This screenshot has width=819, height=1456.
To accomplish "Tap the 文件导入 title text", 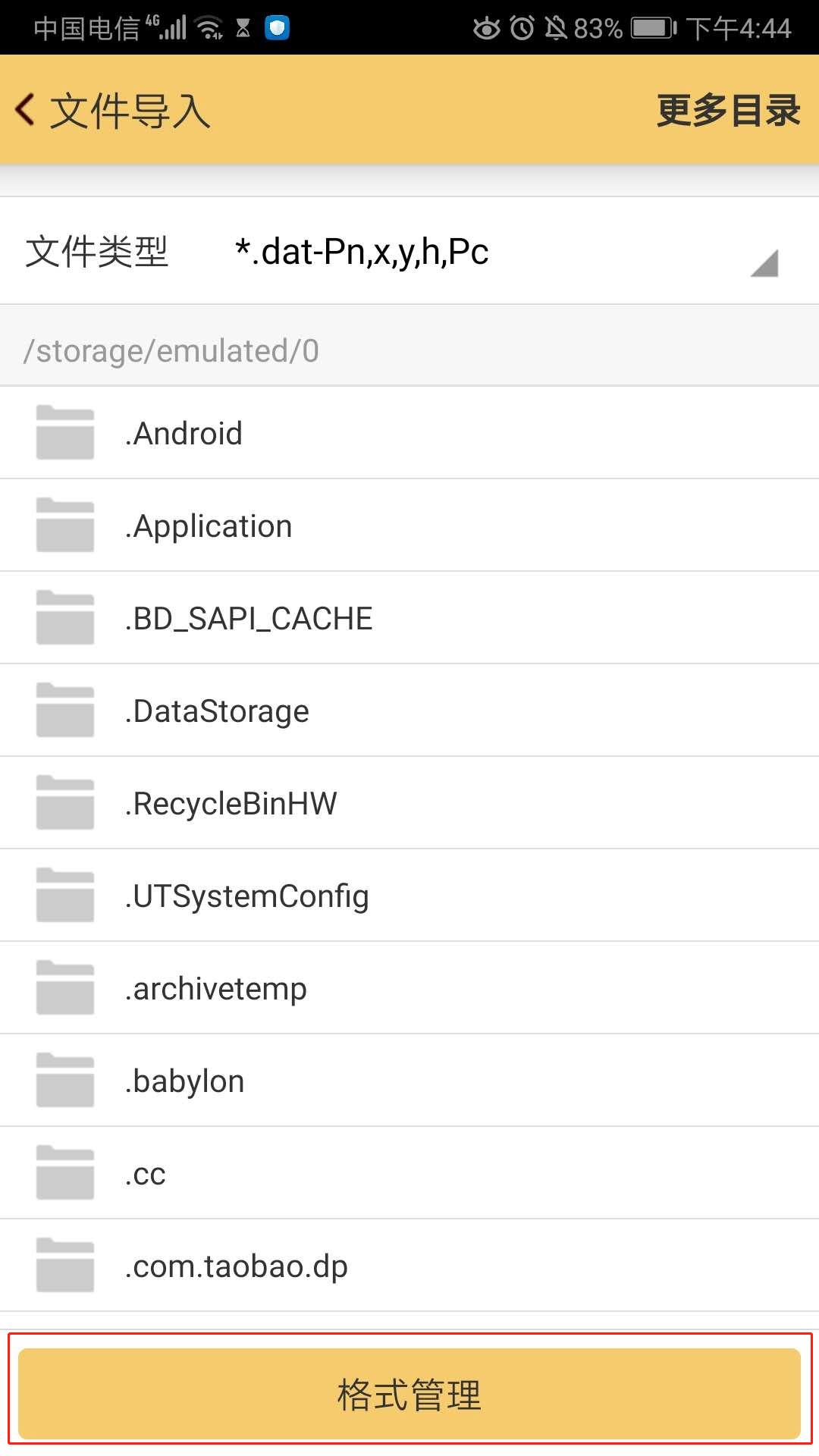I will click(130, 111).
